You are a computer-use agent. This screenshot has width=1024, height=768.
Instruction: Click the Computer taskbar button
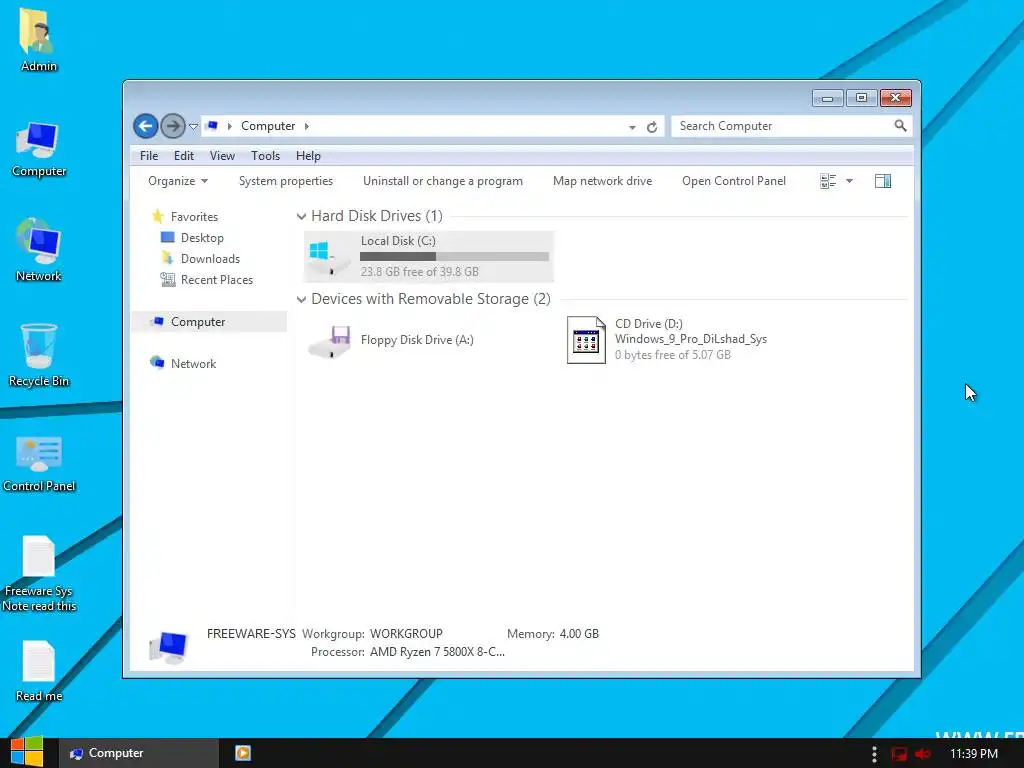[x=138, y=753]
